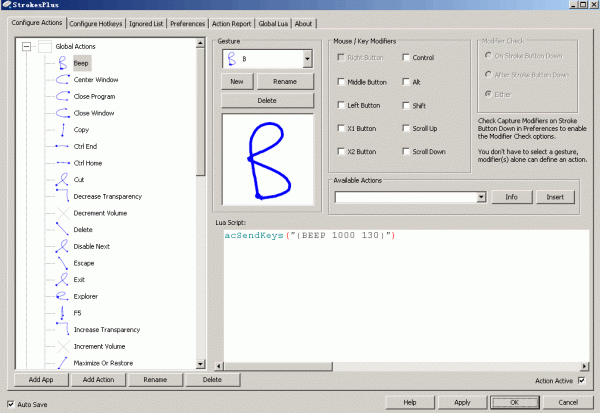Click the Global Actions folder icon
This screenshot has width=600, height=413.
pyautogui.click(x=45, y=46)
